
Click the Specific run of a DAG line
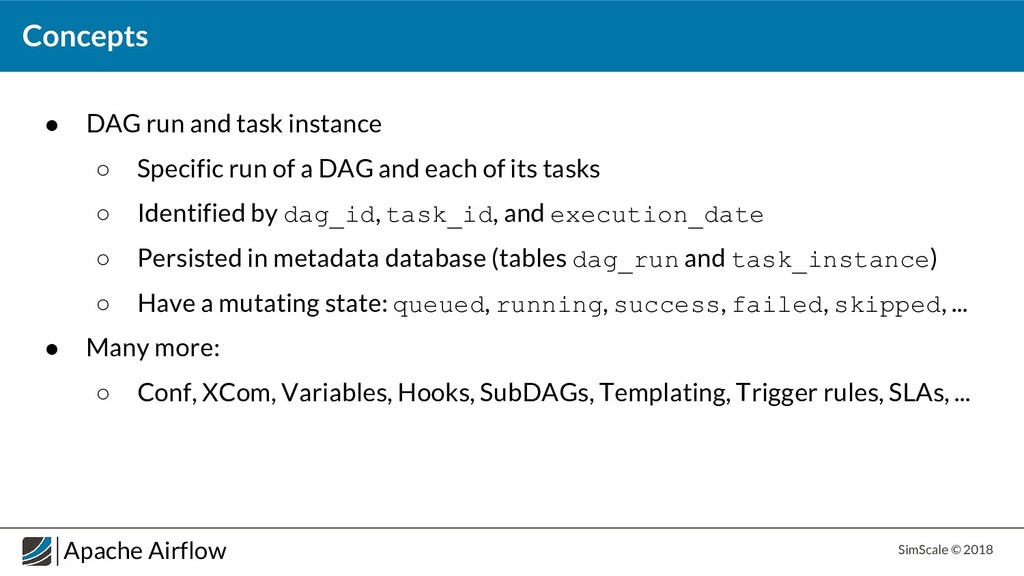[368, 169]
